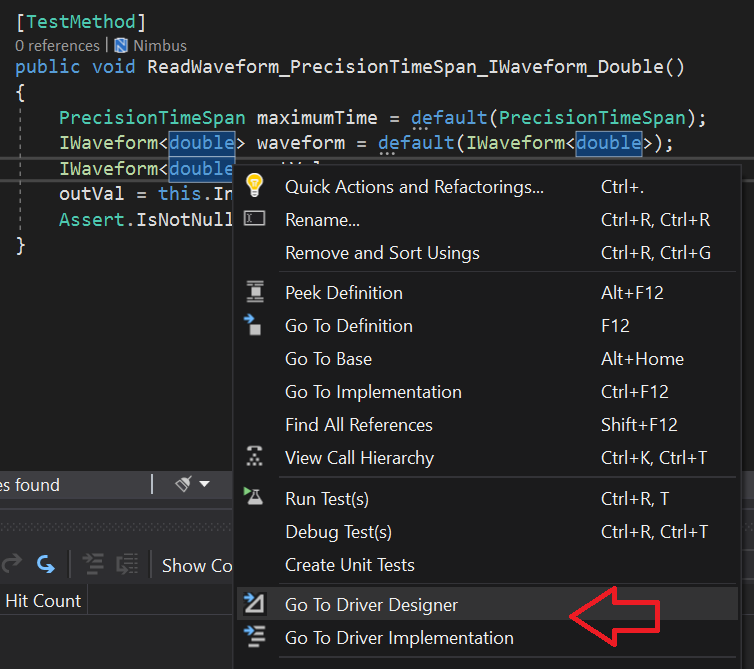Click the grey redo arrow toolbar icon
Screen dimensions: 754x669
tap(12, 563)
